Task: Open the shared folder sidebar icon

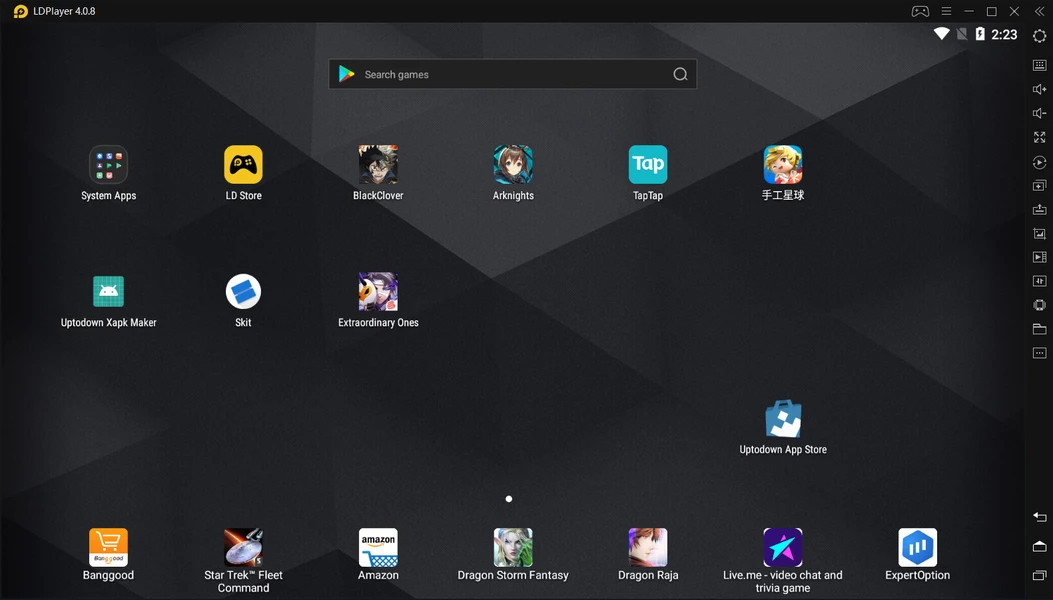Action: pyautogui.click(x=1040, y=329)
